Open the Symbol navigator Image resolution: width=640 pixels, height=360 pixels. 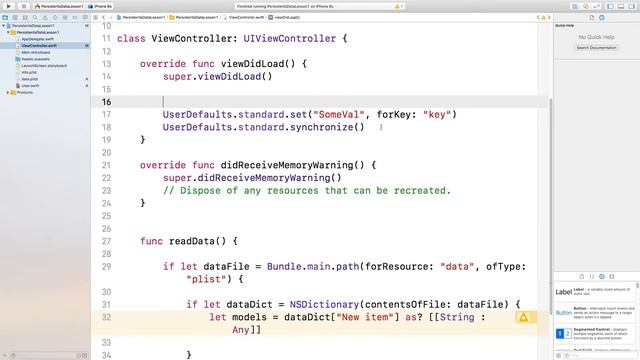[25, 18]
